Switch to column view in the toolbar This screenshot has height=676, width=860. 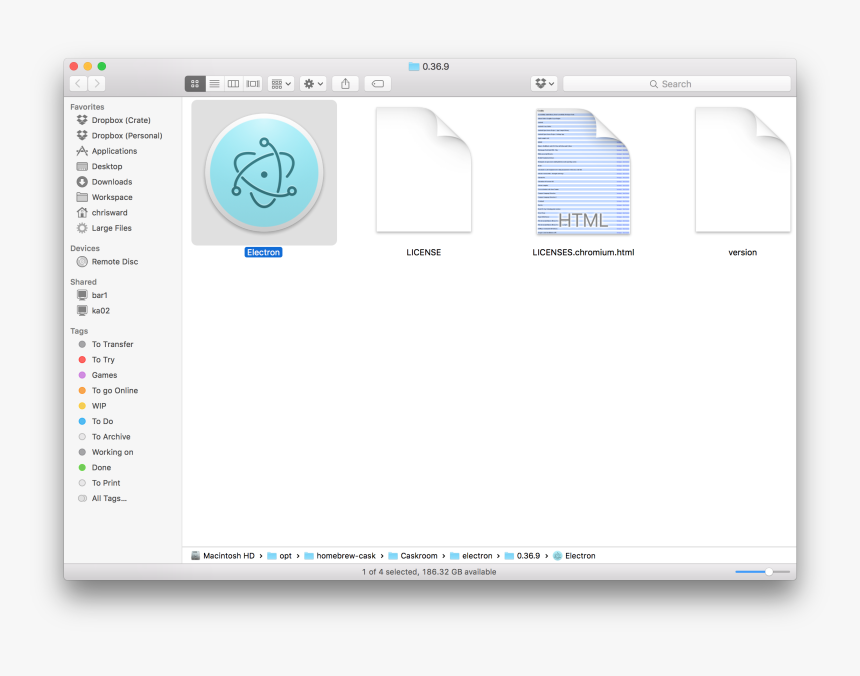(233, 83)
